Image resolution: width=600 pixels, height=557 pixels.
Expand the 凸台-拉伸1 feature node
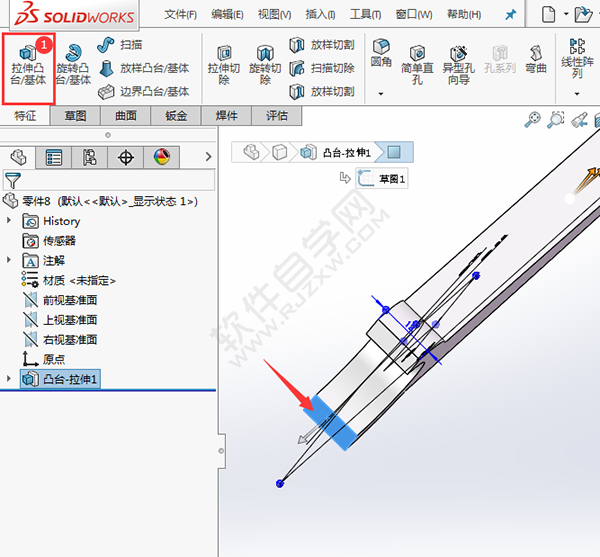tap(9, 378)
